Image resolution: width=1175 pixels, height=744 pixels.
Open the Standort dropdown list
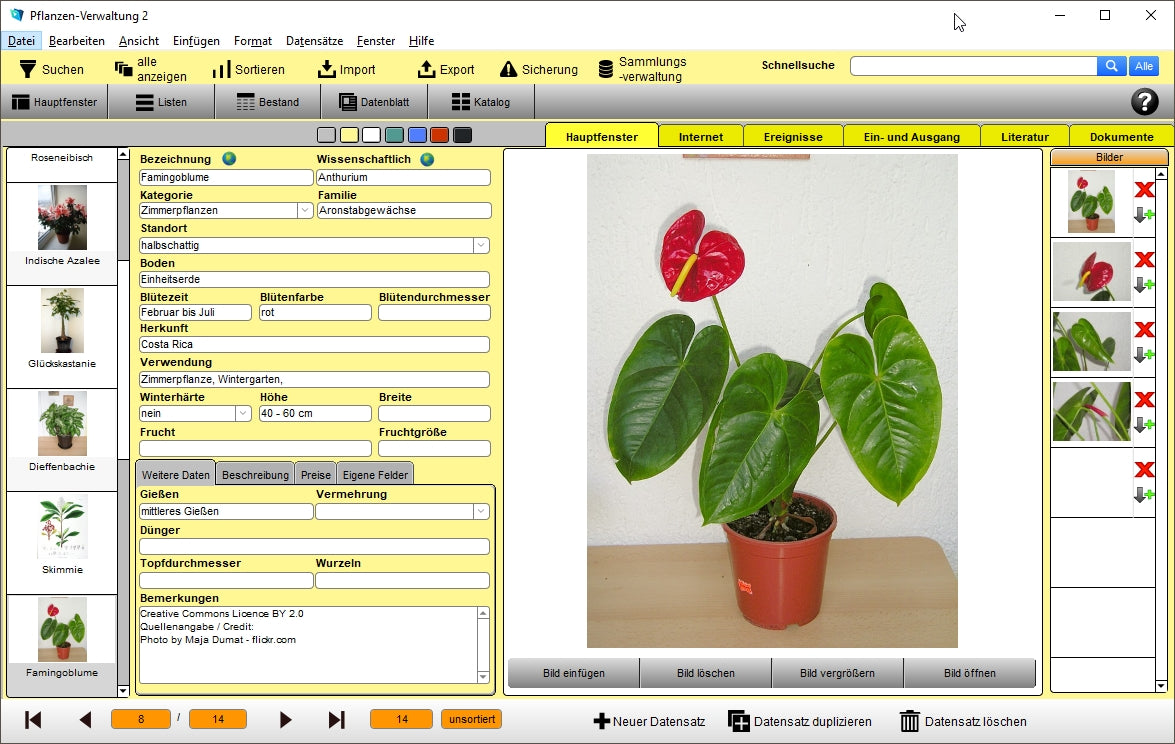pos(481,245)
